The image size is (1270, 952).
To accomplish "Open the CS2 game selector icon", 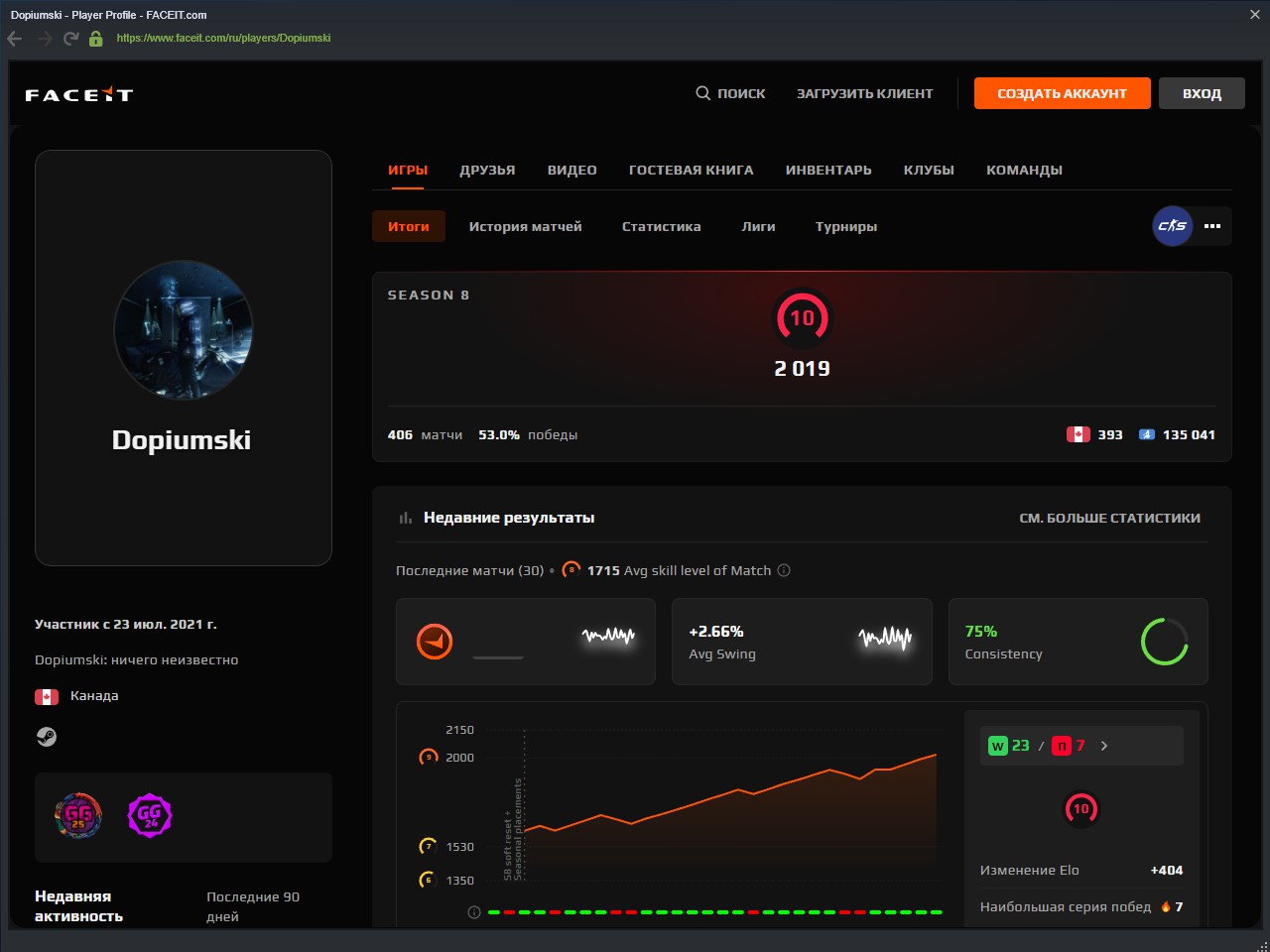I will click(1172, 226).
